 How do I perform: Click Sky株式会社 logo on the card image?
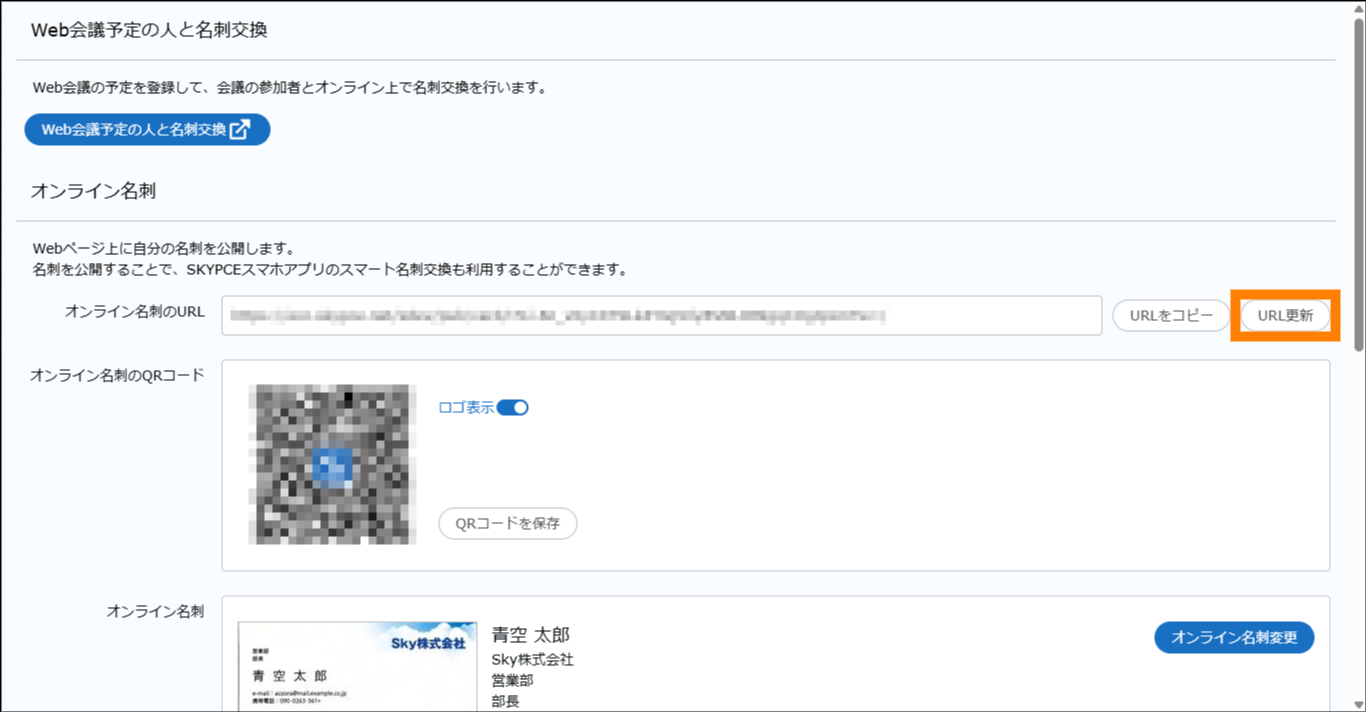tap(427, 643)
